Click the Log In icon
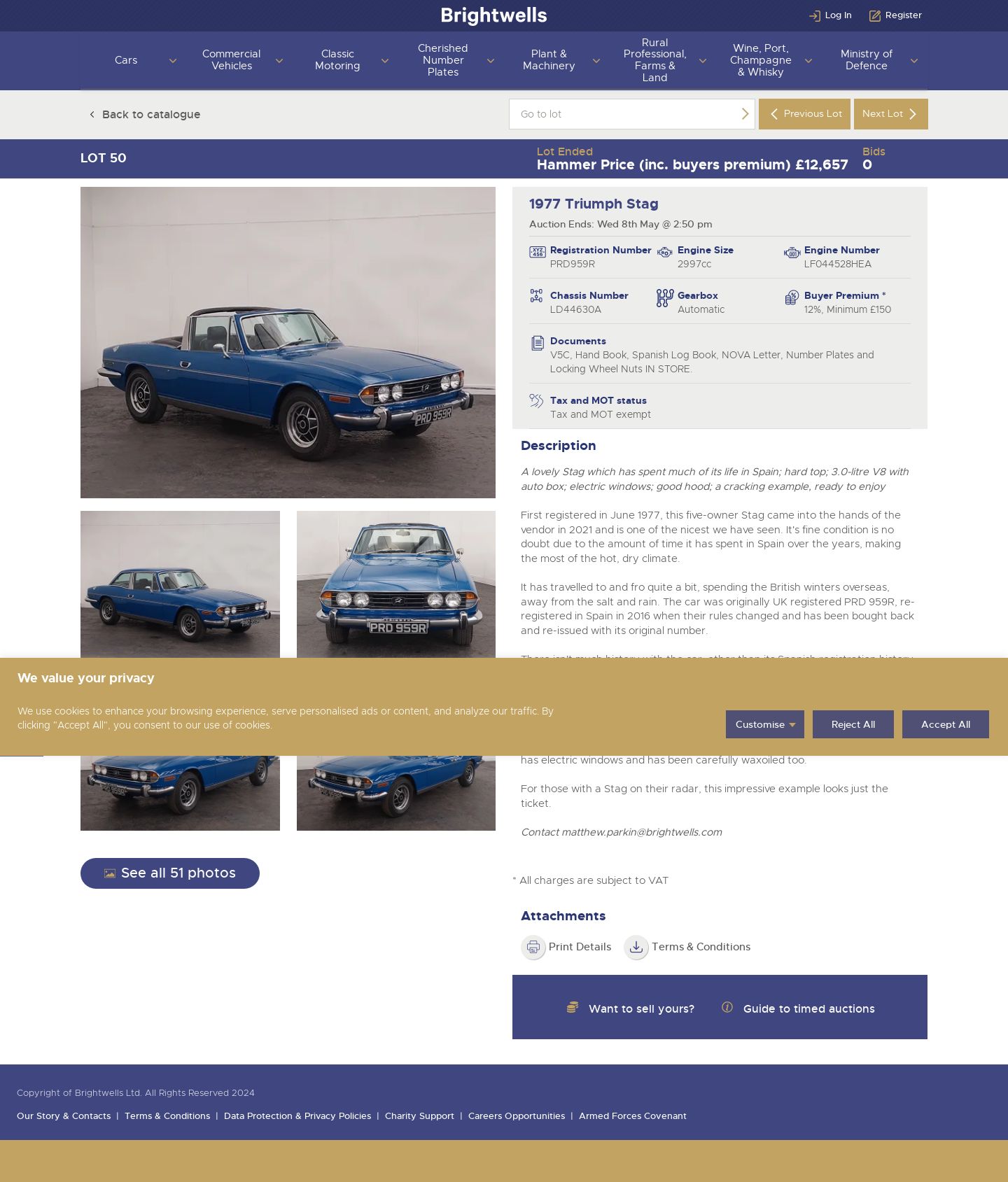Viewport: 1008px width, 1182px height. click(x=815, y=15)
